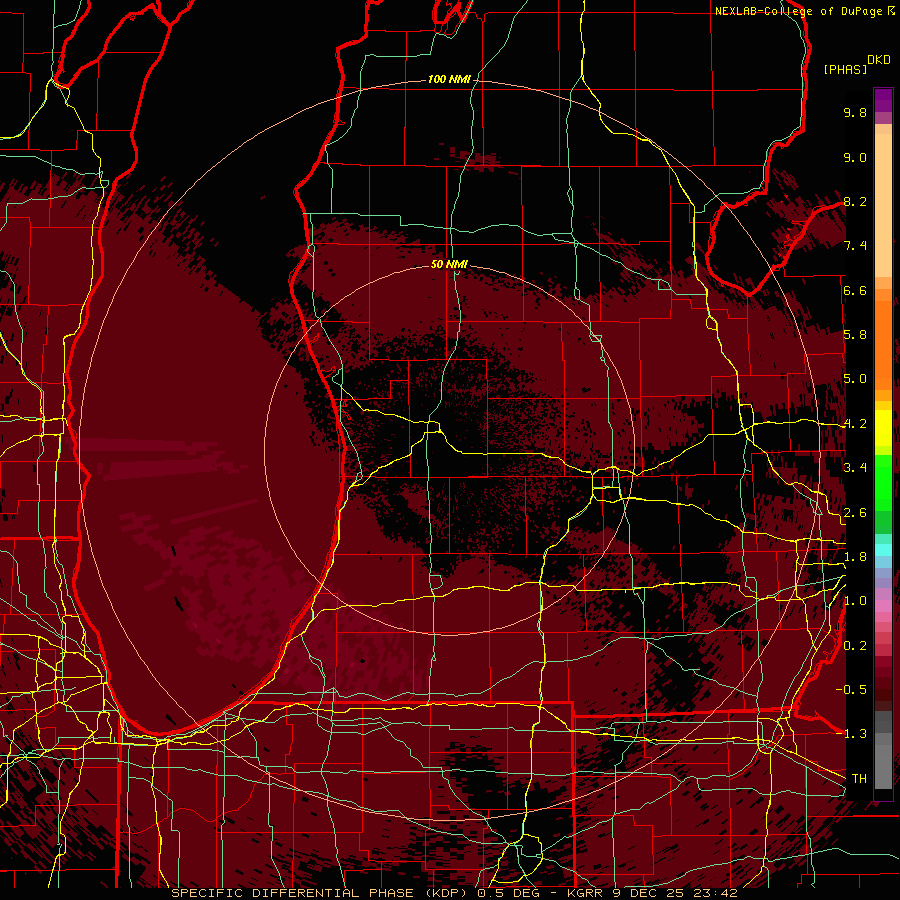Pick the purple top segment of color bar
Image resolution: width=900 pixels, height=900 pixels.
pyautogui.click(x=883, y=100)
